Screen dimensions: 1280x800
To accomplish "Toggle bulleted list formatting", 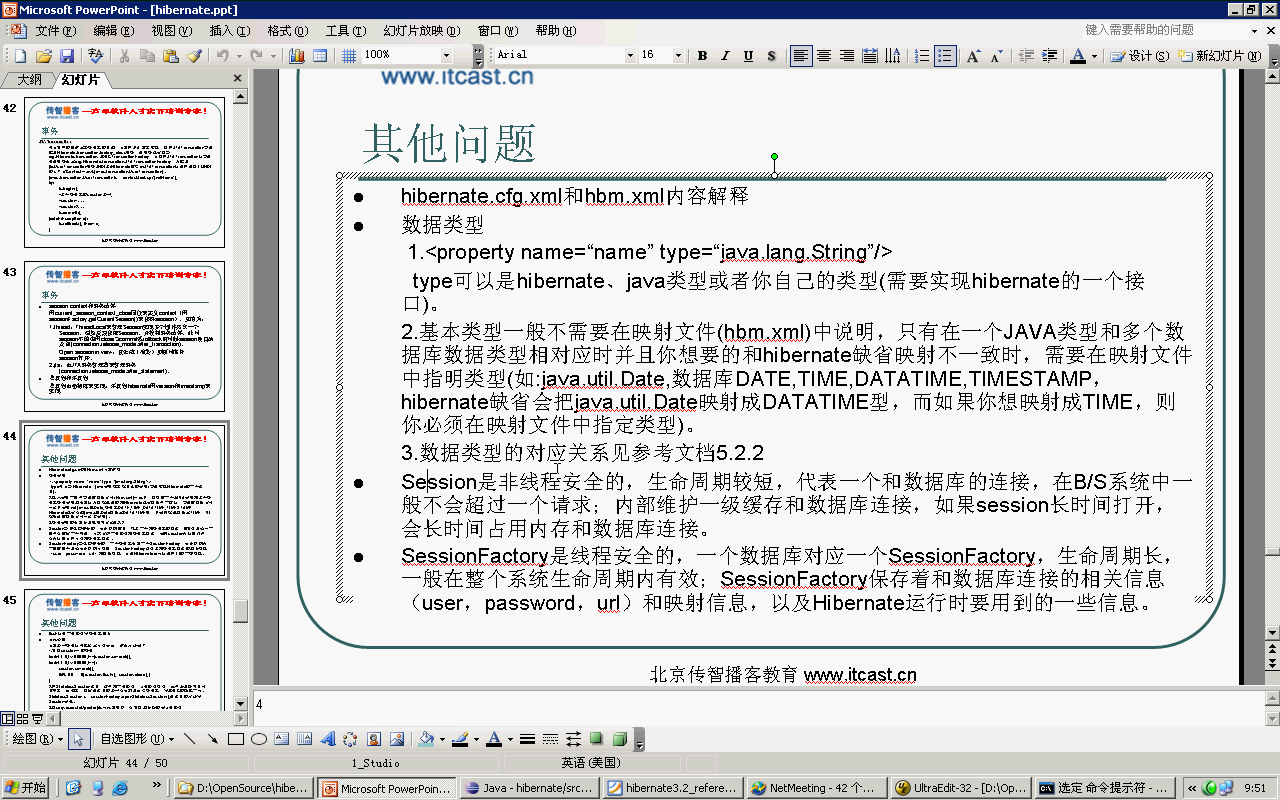I will pos(945,56).
